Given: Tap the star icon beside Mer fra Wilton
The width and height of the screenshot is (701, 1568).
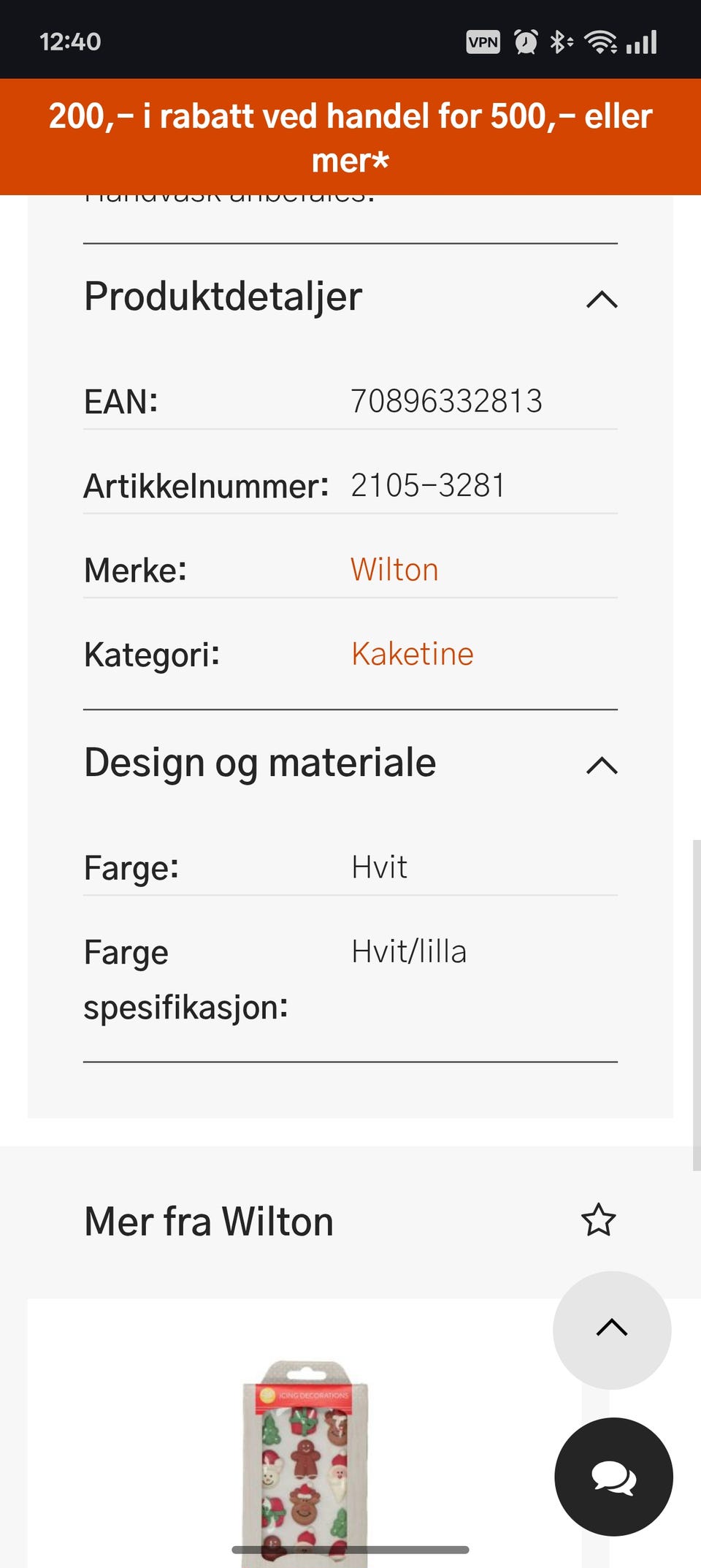Looking at the screenshot, I should pyautogui.click(x=598, y=1220).
